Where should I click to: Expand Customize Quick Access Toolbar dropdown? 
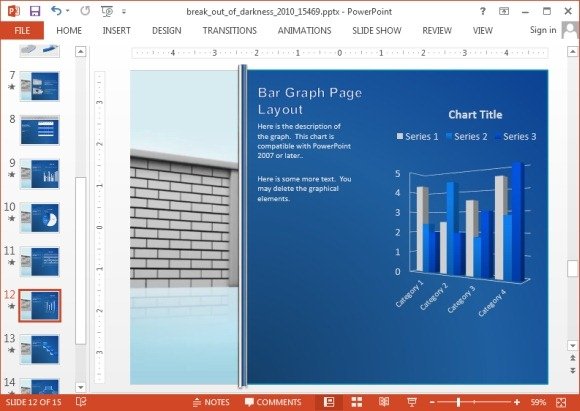pos(124,12)
